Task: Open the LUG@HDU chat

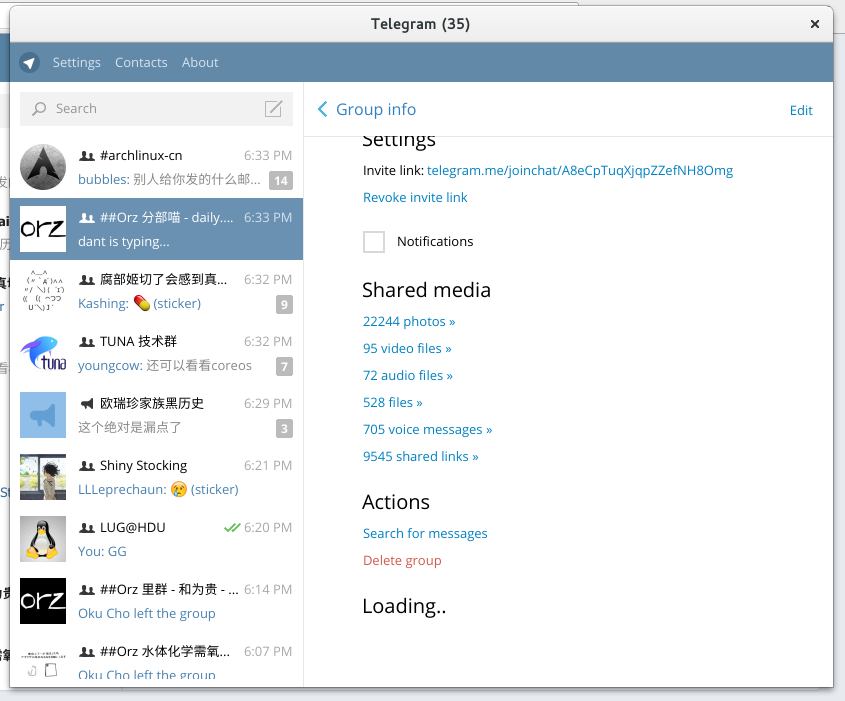Action: coord(156,539)
